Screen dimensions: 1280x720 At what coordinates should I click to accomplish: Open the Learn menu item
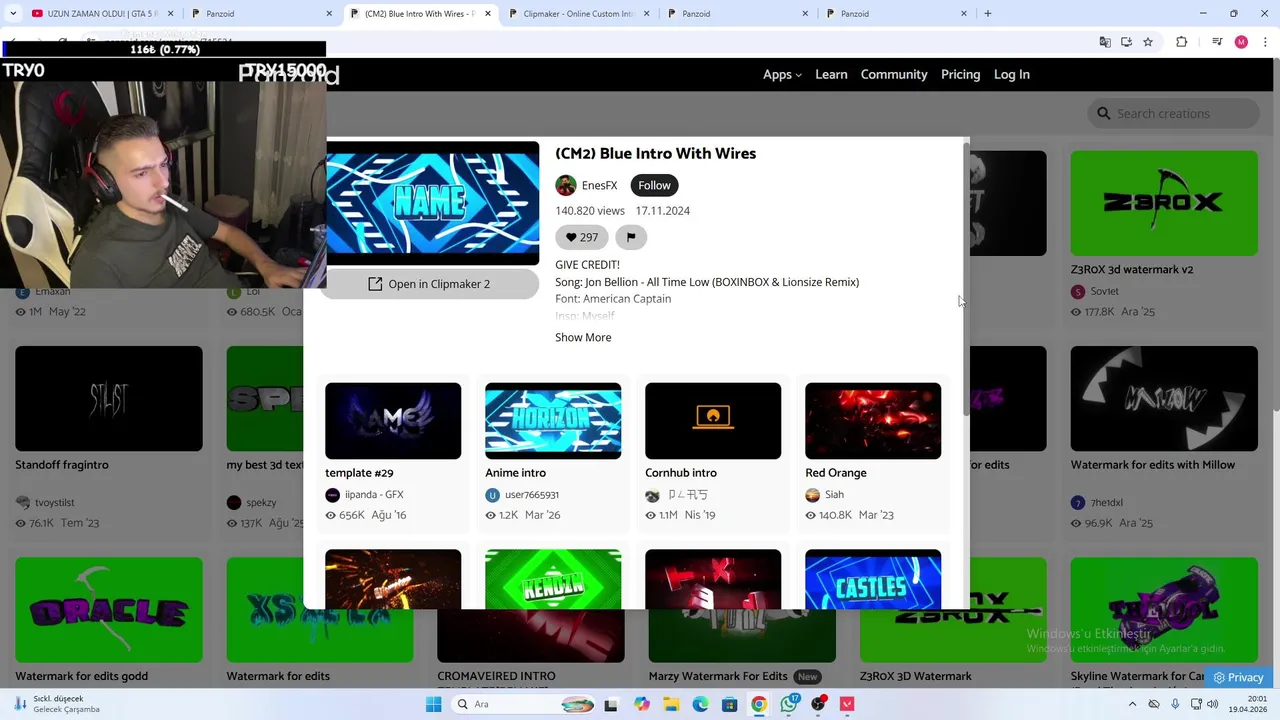831,74
